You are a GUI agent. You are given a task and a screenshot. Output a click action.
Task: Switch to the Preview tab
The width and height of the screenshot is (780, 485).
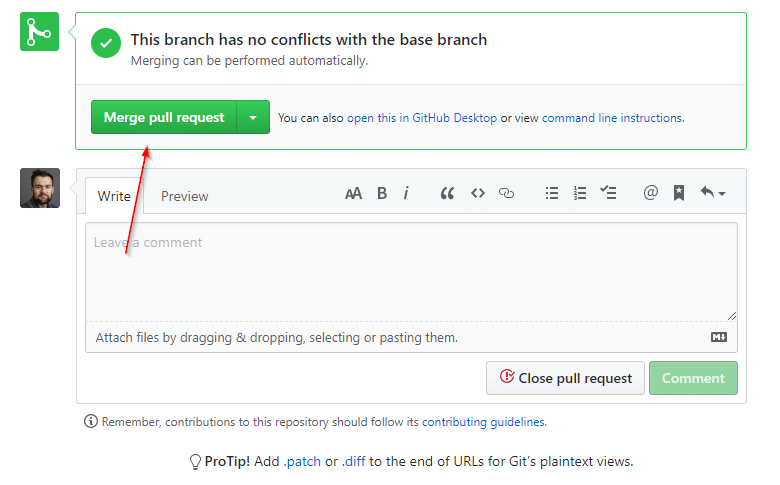[x=184, y=196]
